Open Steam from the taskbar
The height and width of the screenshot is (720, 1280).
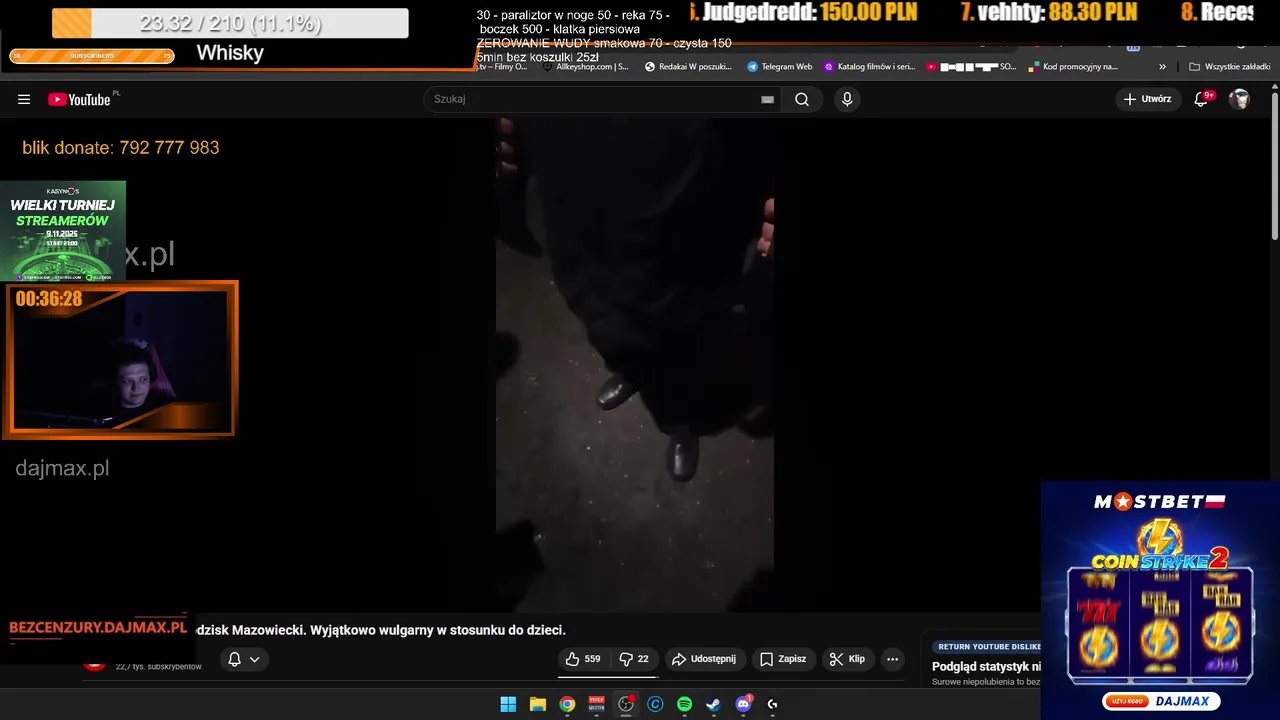[713, 704]
